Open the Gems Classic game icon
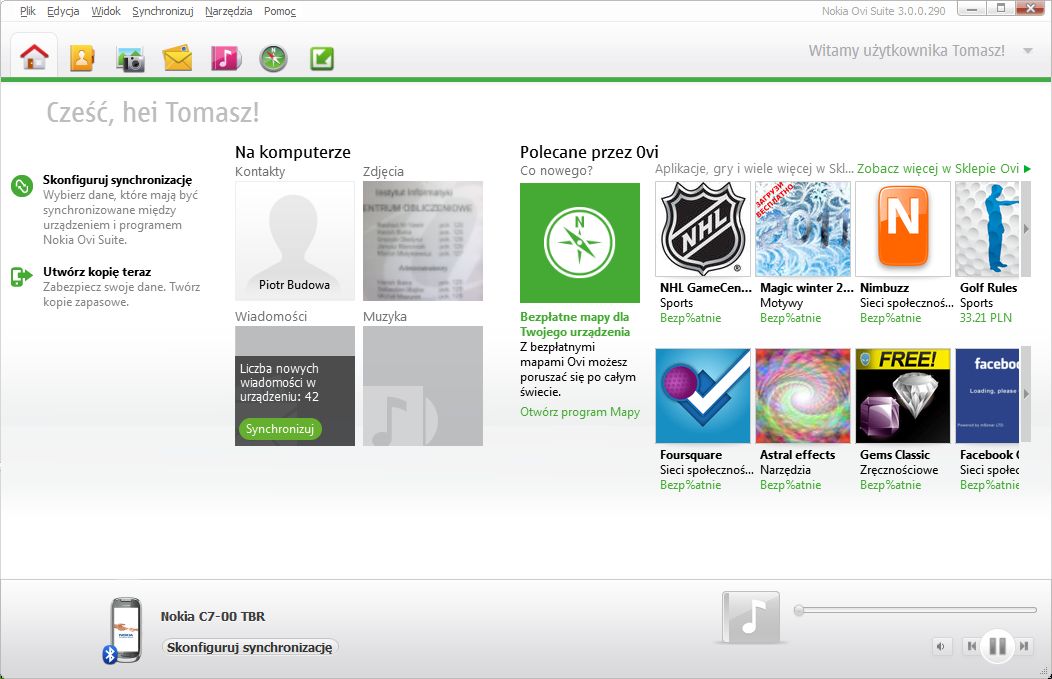 (902, 396)
